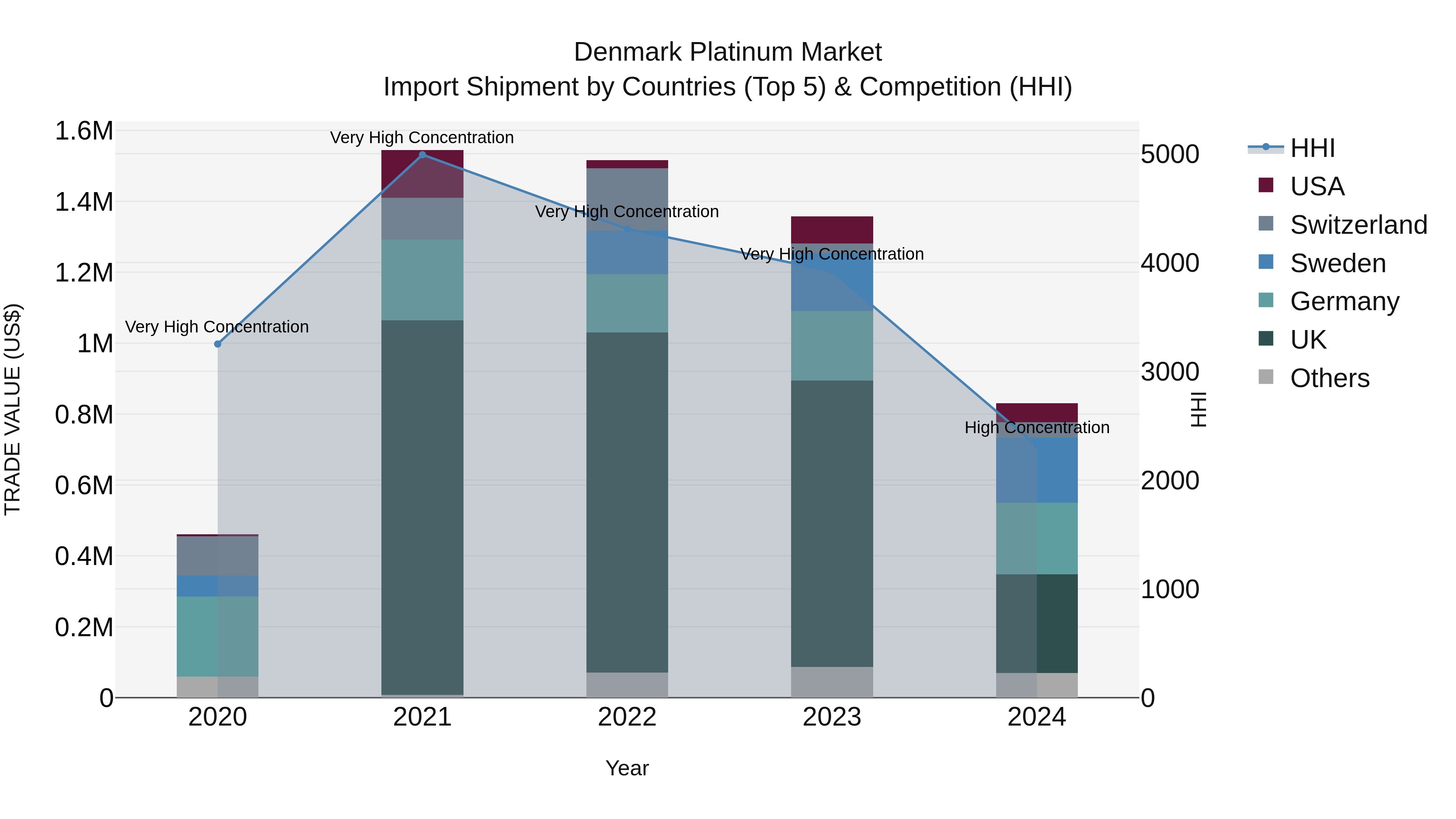1456x819 pixels.
Task: Select the Germany segment of the 2020 bar
Action: [x=218, y=637]
